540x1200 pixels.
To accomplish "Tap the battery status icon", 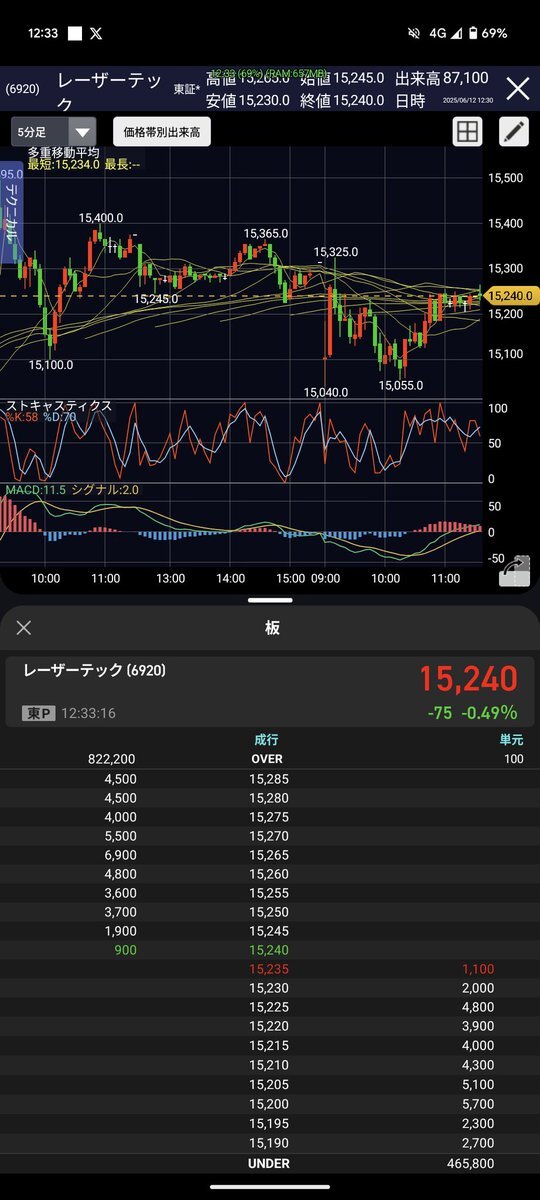I will coord(472,33).
